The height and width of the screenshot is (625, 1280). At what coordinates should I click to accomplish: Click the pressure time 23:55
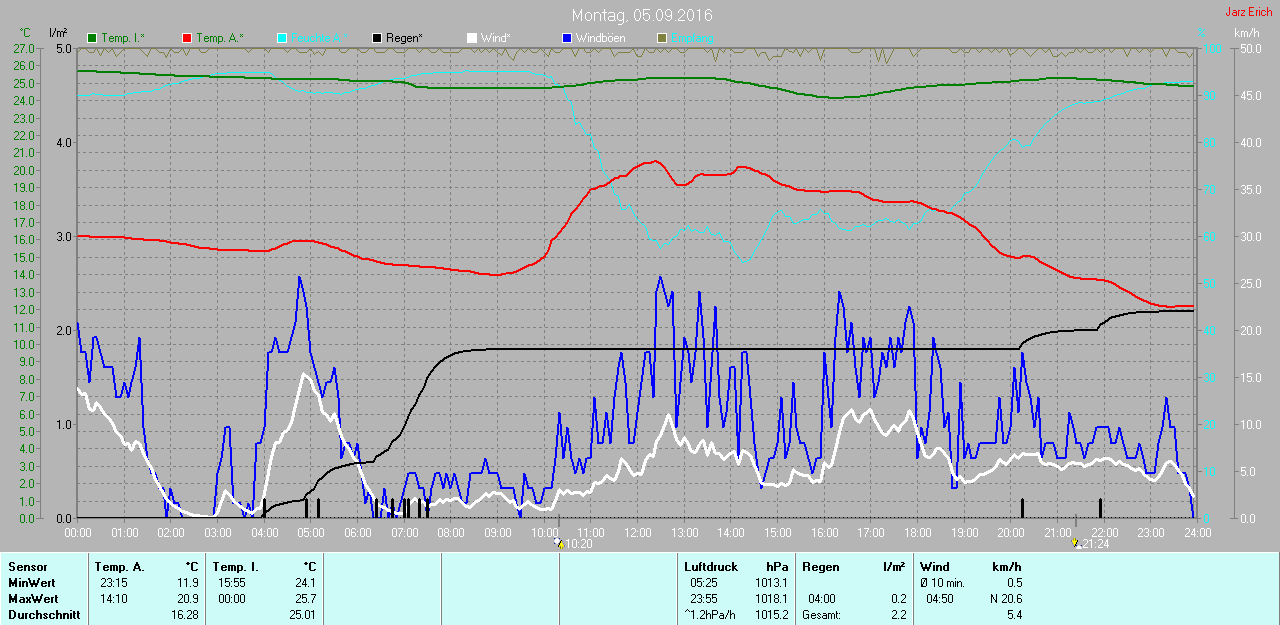[704, 599]
